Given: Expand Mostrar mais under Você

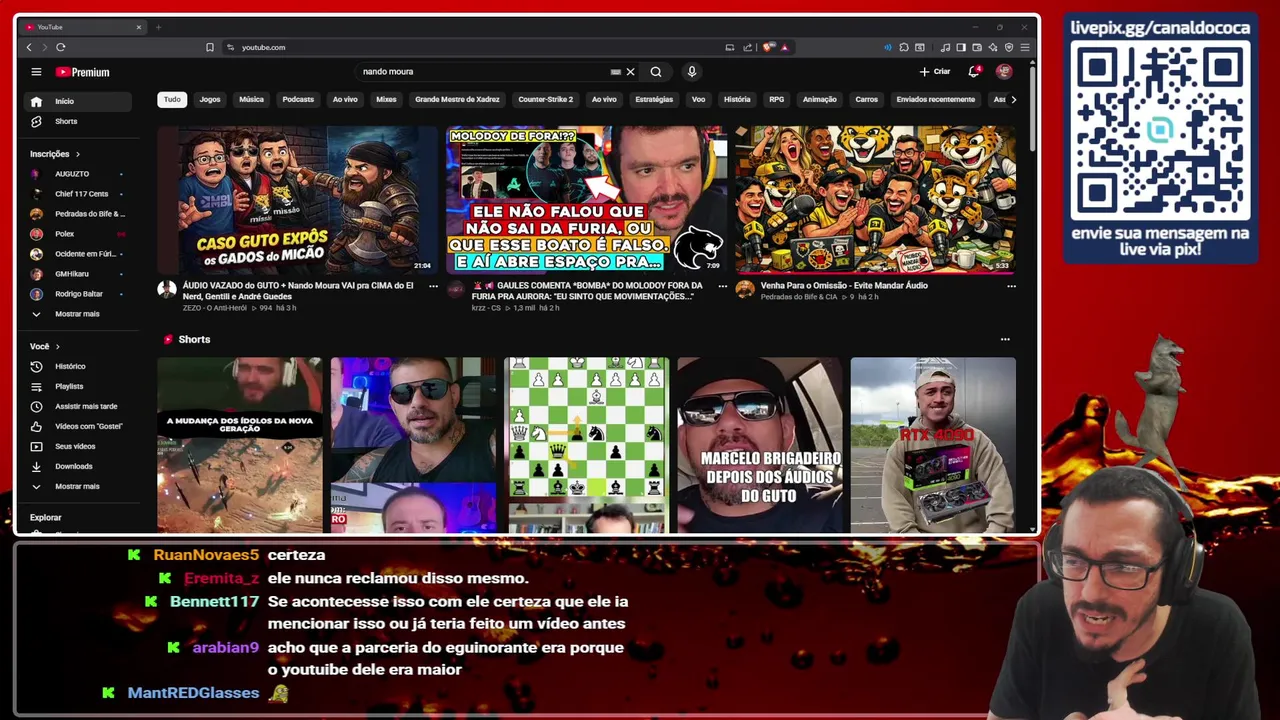Looking at the screenshot, I should (78, 486).
